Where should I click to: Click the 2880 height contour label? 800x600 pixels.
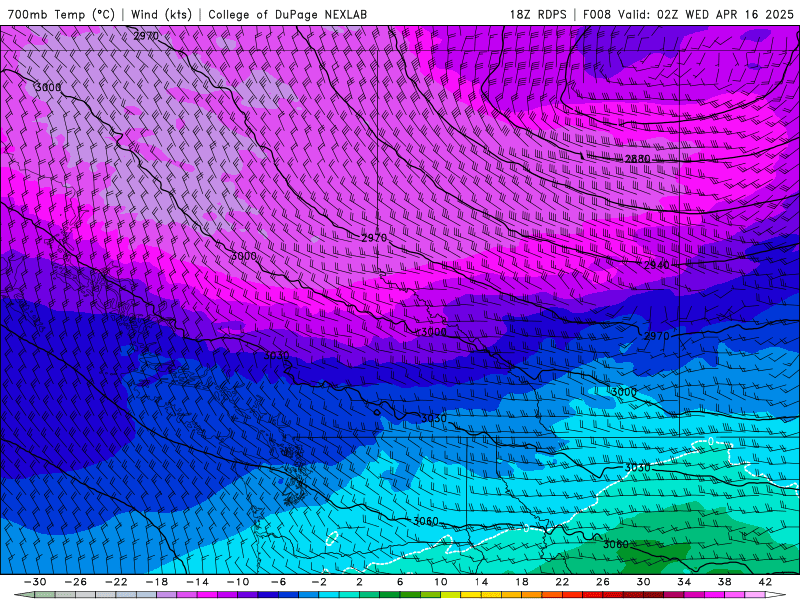pos(637,159)
